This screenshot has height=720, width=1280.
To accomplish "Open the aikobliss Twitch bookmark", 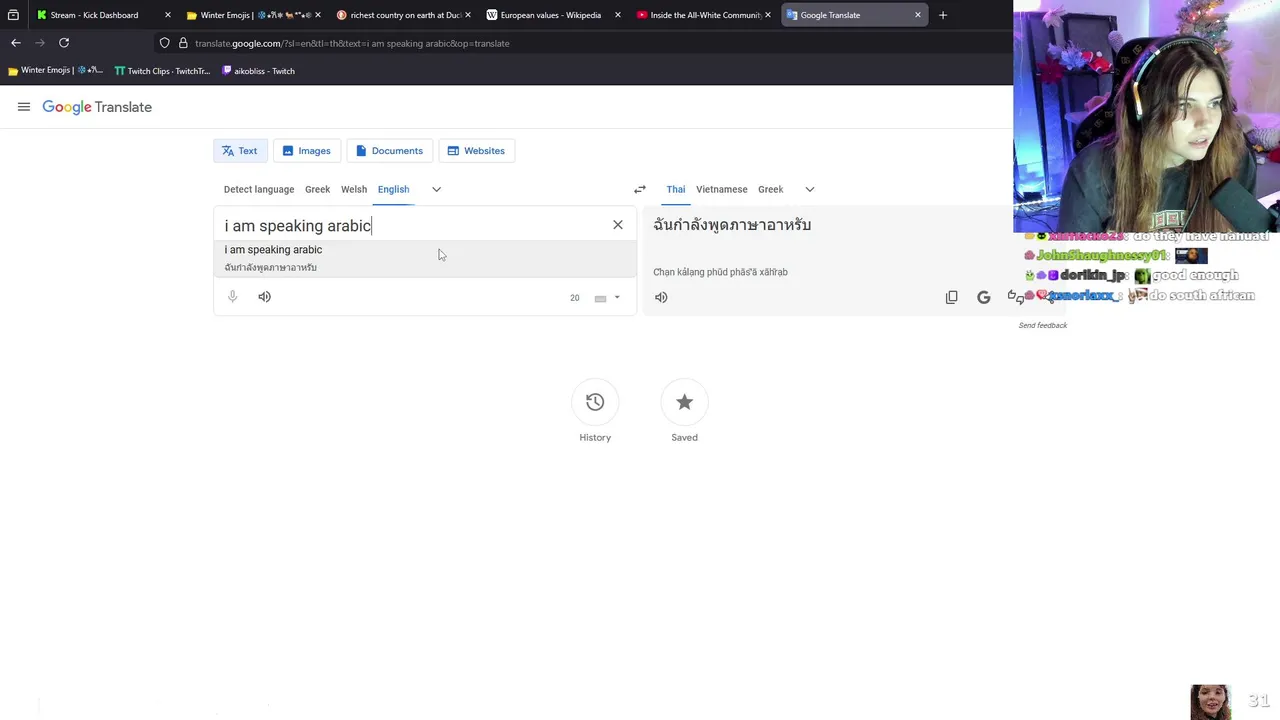I will pos(258,71).
